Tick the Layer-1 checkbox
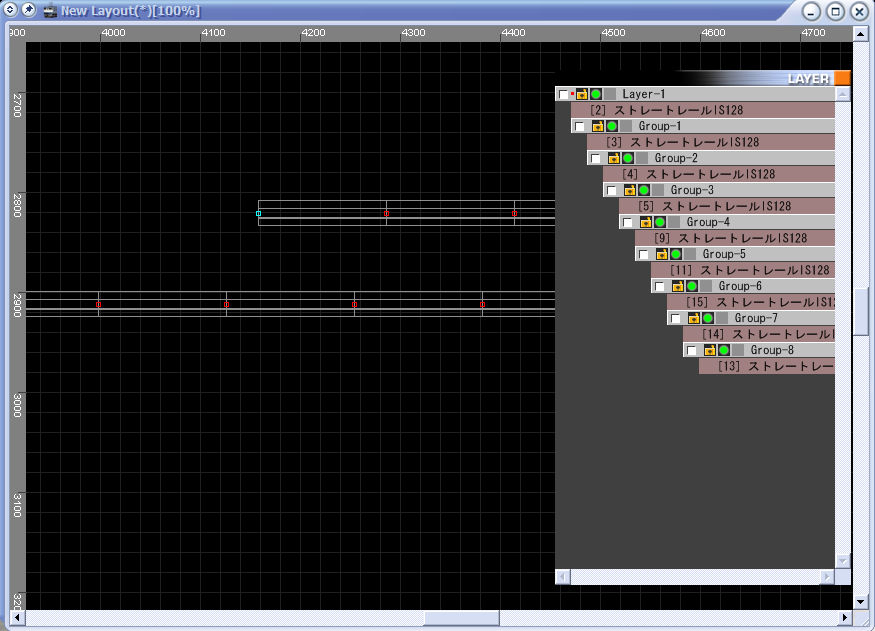Screen dimensions: 875x631 tap(564, 94)
